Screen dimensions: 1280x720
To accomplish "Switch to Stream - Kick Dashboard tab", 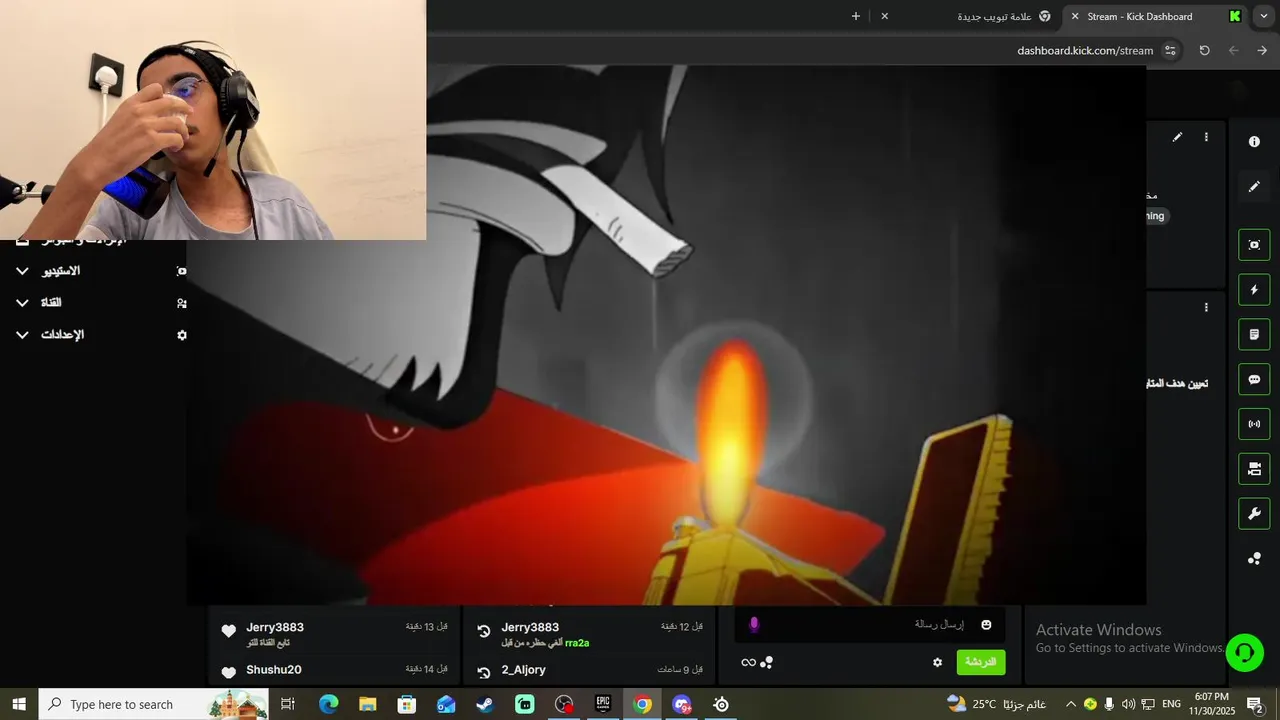I will tap(1155, 16).
